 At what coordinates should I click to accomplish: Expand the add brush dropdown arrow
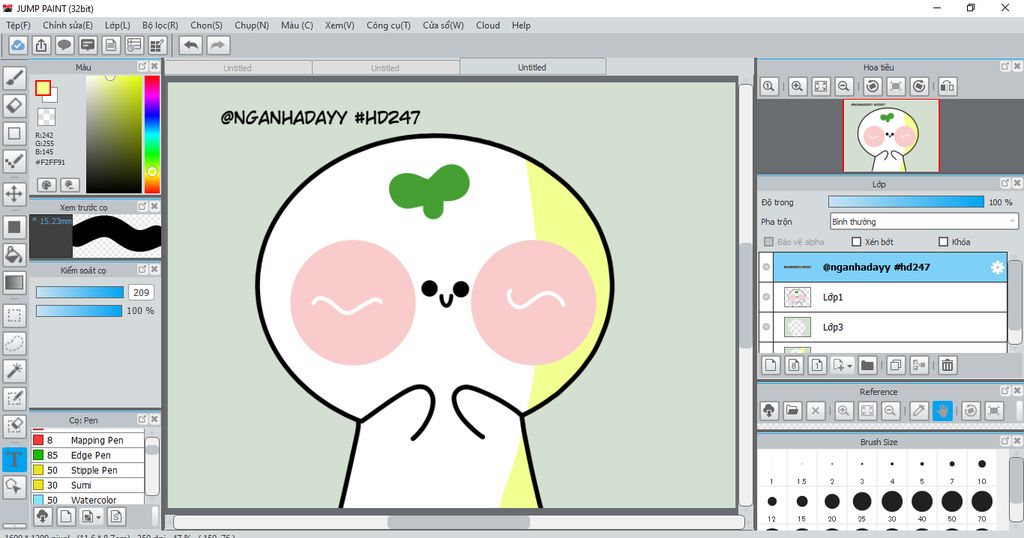tap(99, 517)
